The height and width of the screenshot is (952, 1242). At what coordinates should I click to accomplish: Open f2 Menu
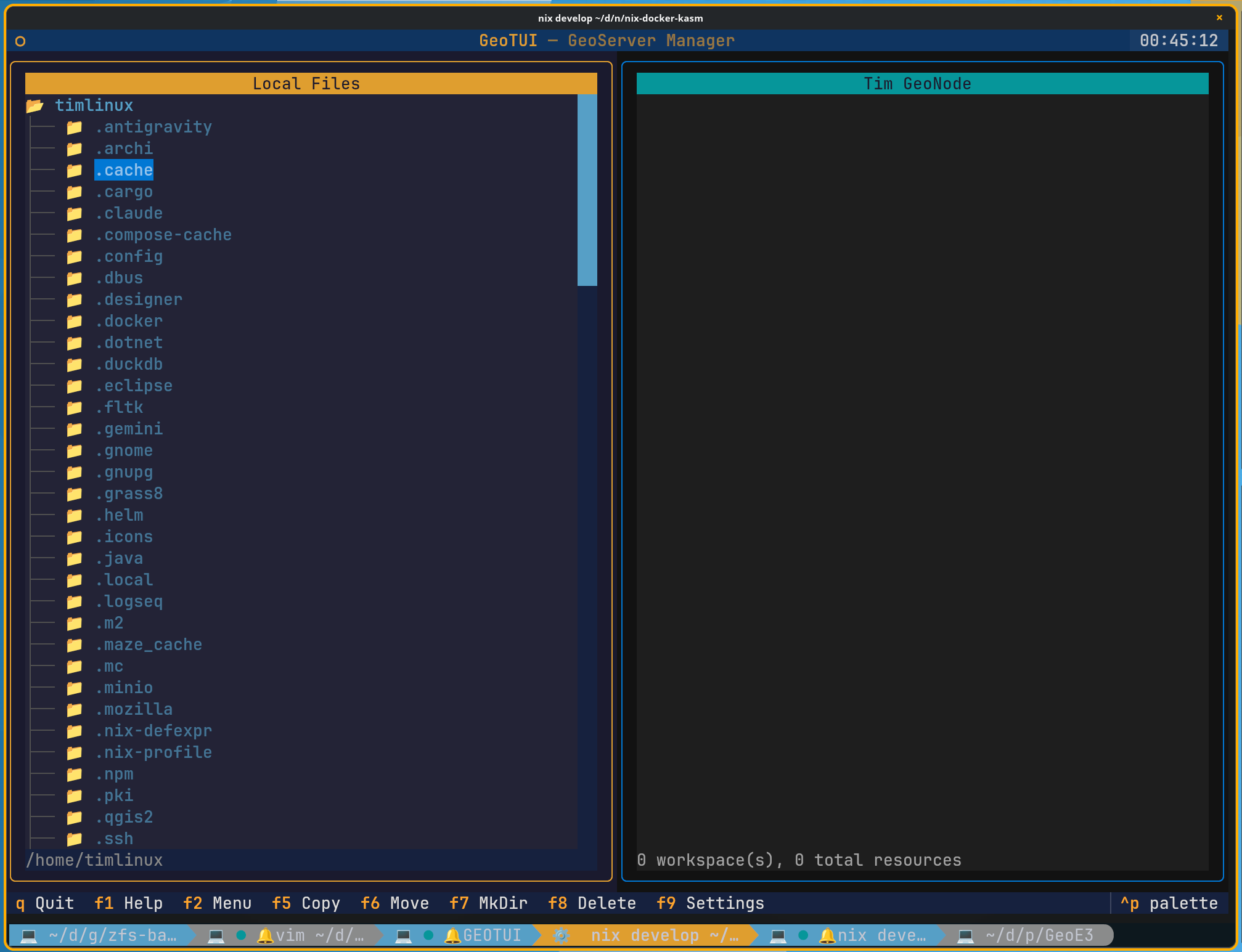pyautogui.click(x=218, y=903)
